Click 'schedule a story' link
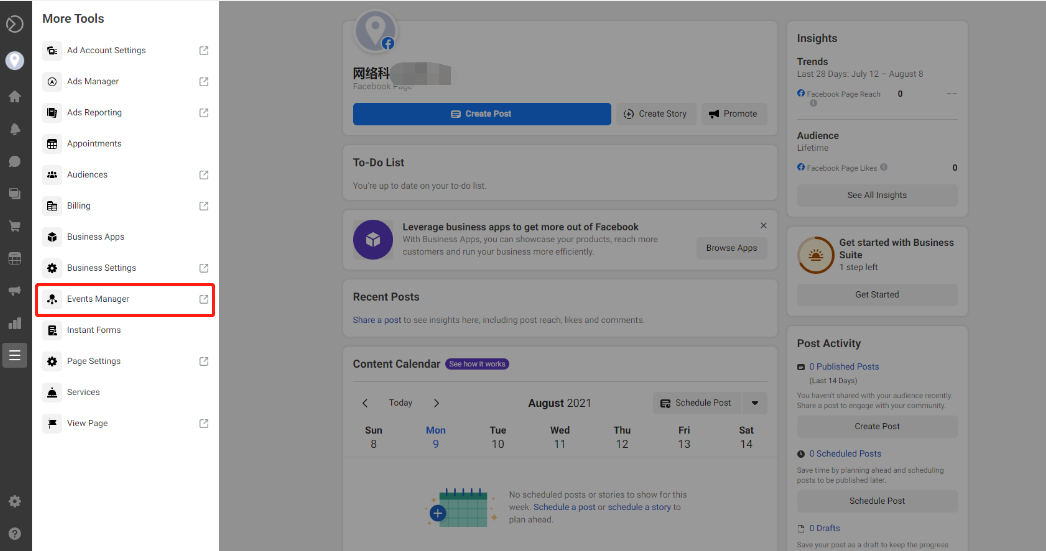This screenshot has width=1046, height=551. (x=639, y=507)
